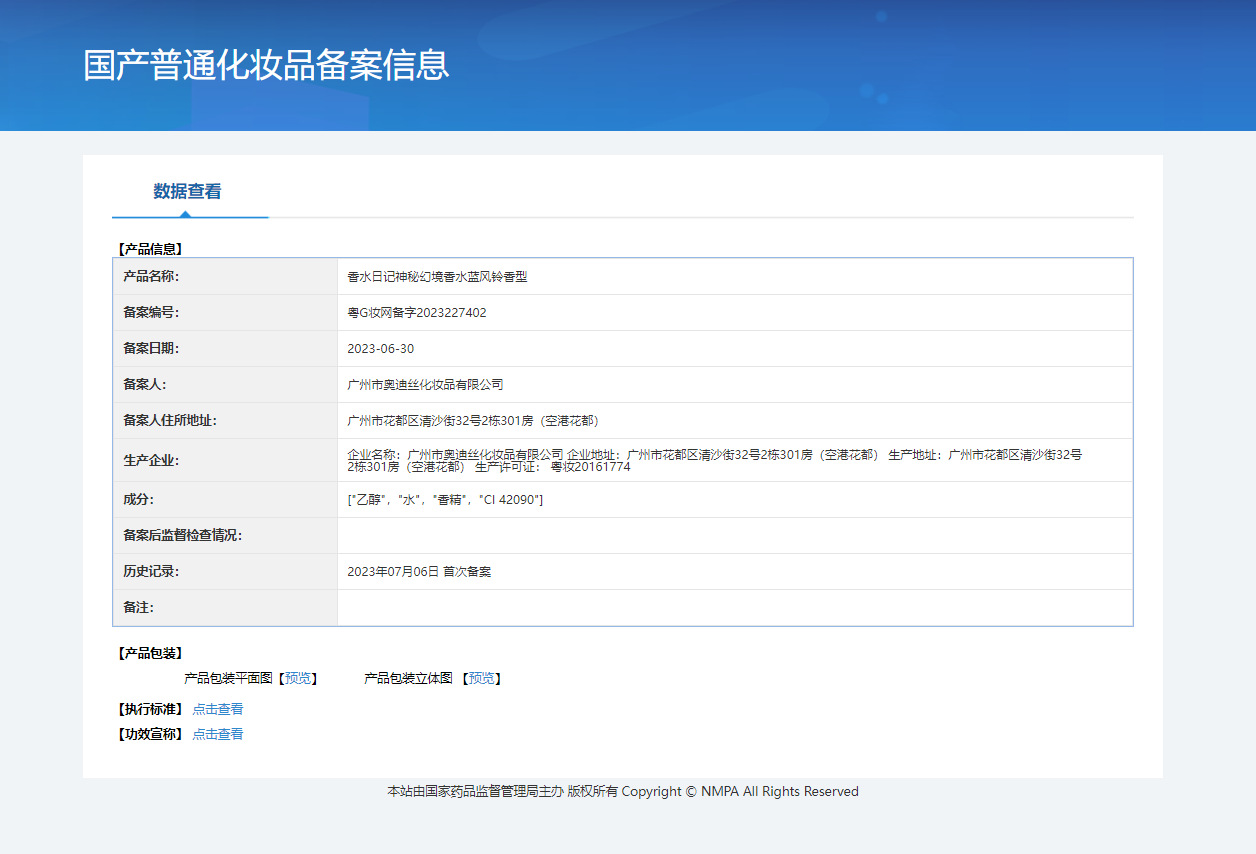Preview the 产品包装立体图 image
Image resolution: width=1256 pixels, height=854 pixels.
[x=481, y=678]
